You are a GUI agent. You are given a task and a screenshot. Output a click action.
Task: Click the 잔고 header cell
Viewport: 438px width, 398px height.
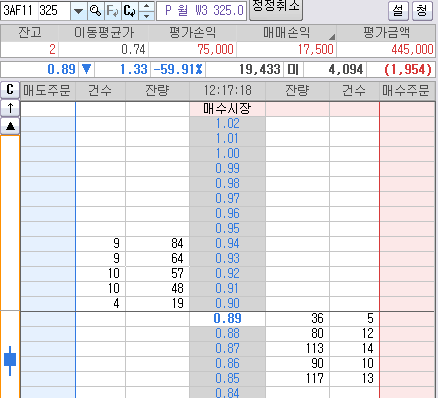click(30, 33)
